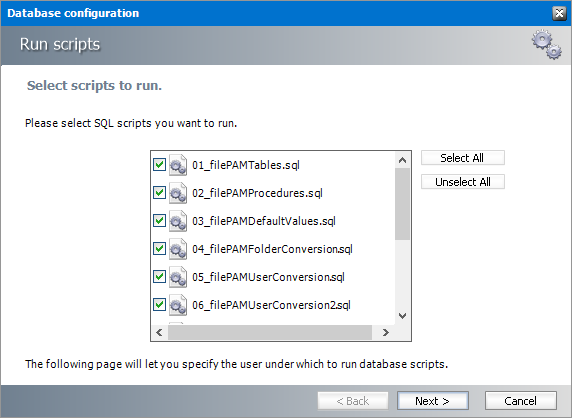The height and width of the screenshot is (418, 572).
Task: Toggle the 02_filePAMProcedures.sql checkbox
Action: tap(159, 193)
